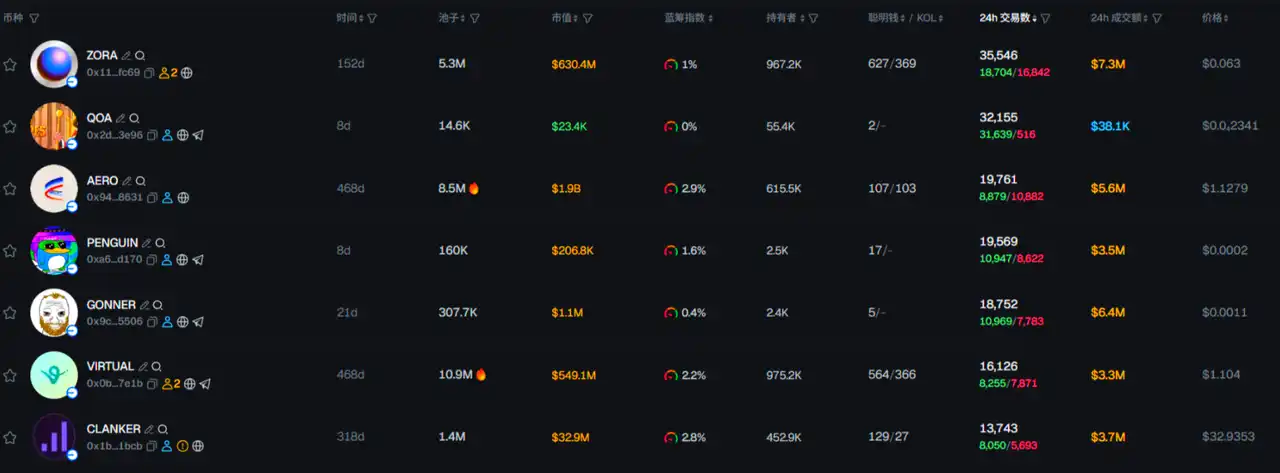
Task: Click the warning icon on CLANKER row
Action: (183, 446)
